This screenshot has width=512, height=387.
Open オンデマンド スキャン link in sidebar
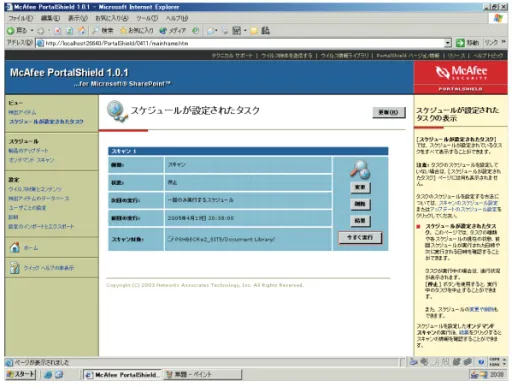coord(31,160)
